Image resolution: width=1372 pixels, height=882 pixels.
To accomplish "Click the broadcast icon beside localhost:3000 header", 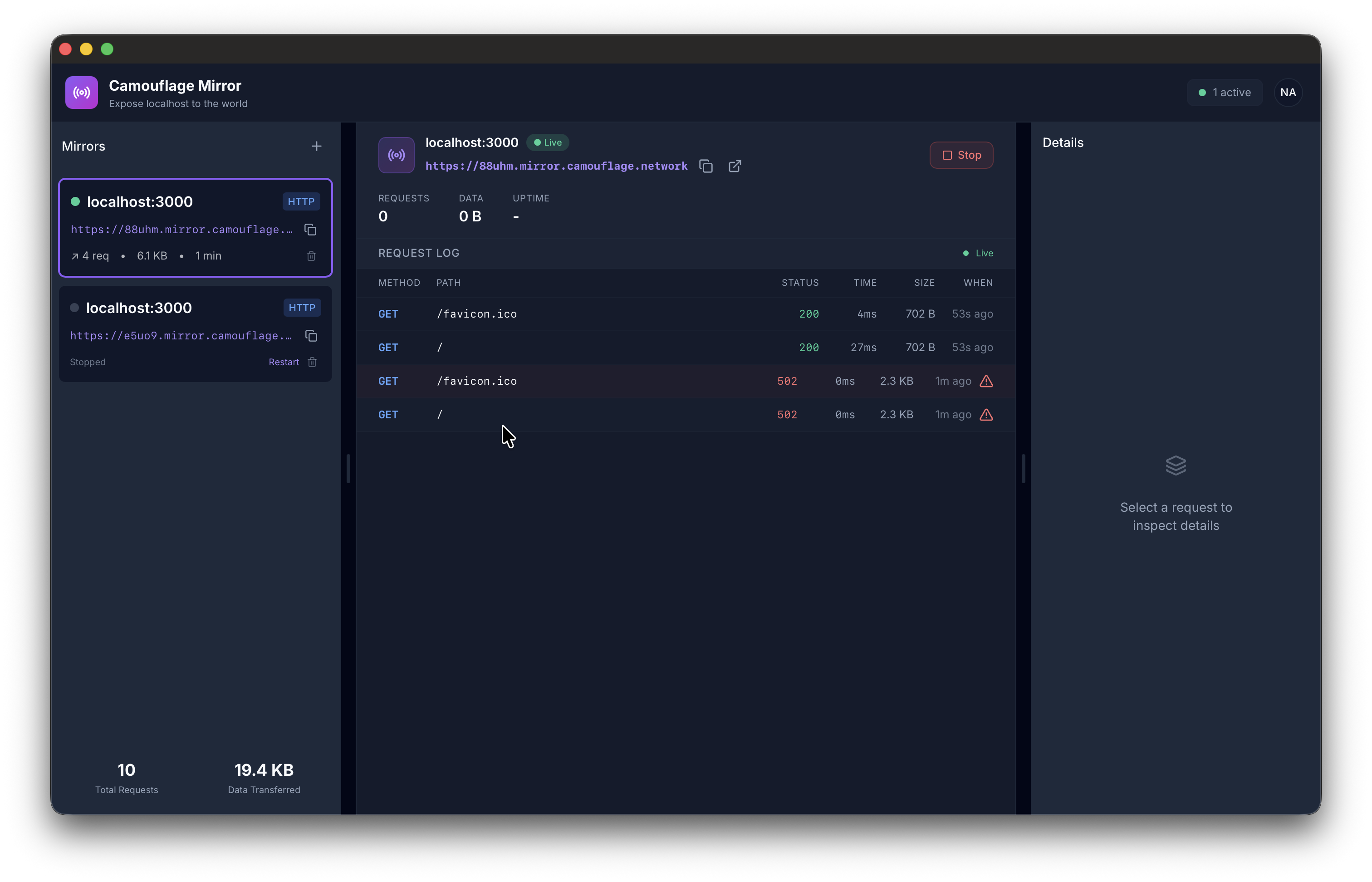I will (396, 155).
